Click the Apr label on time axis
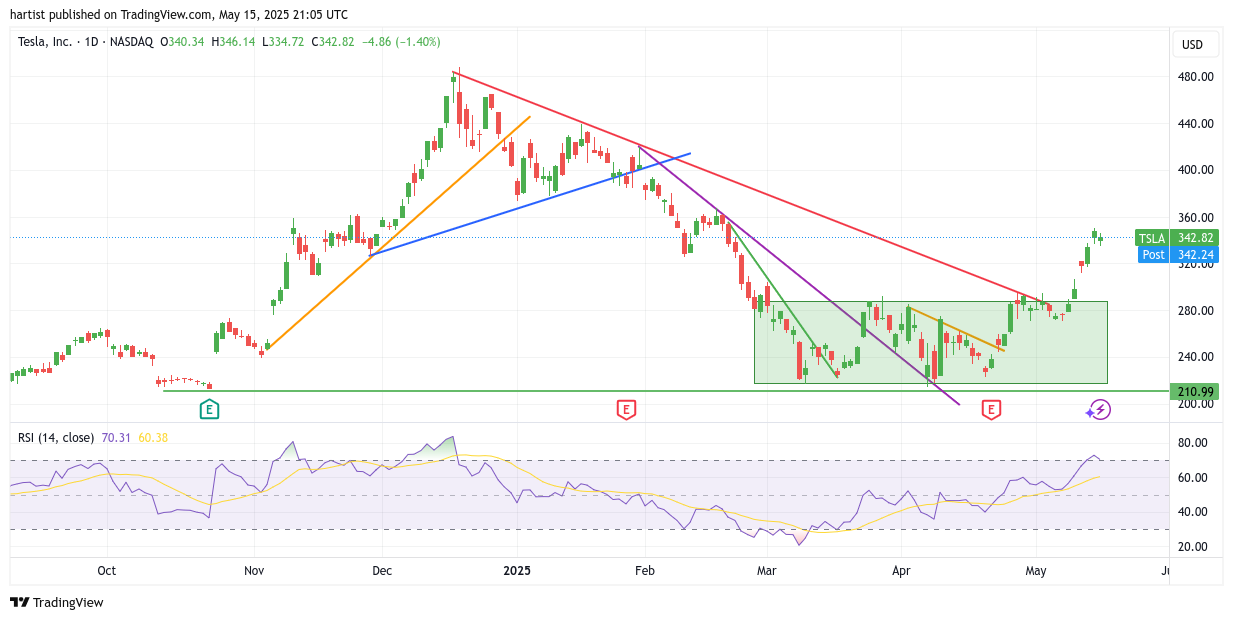The image size is (1233, 620). pos(901,571)
